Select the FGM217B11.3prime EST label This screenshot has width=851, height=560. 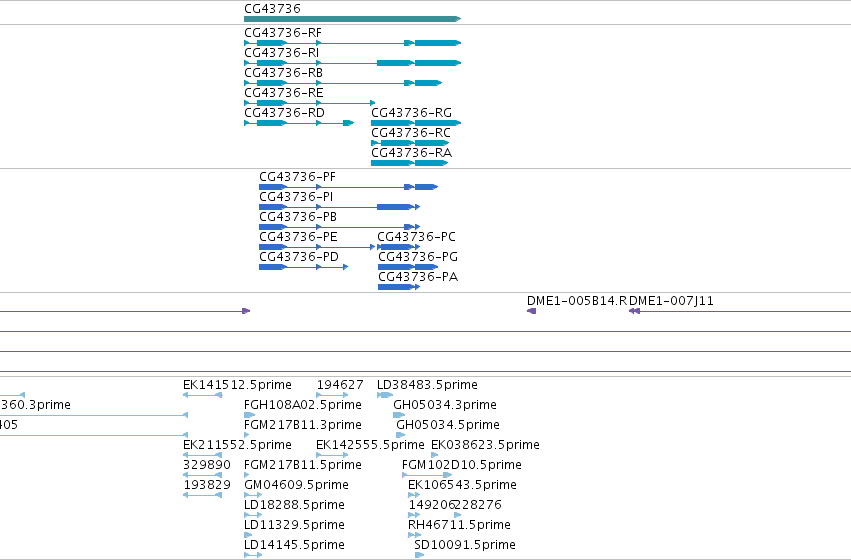tap(303, 425)
